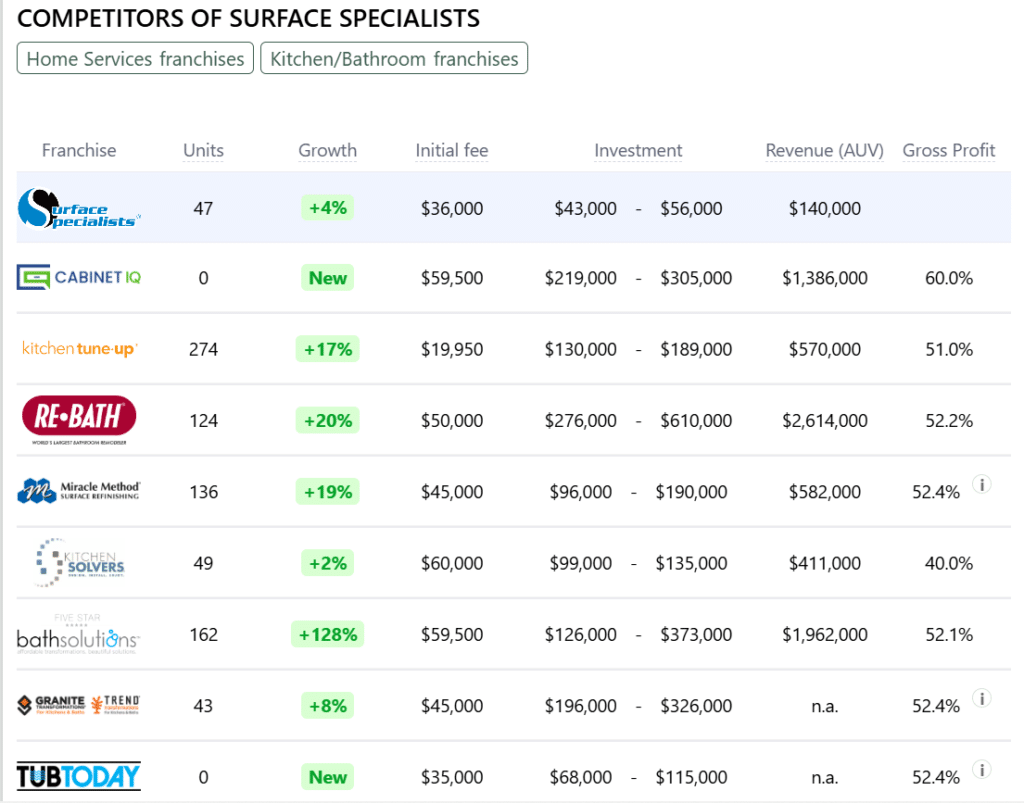The height and width of the screenshot is (803, 1024).
Task: Sort table by Initial fee column
Action: [452, 150]
